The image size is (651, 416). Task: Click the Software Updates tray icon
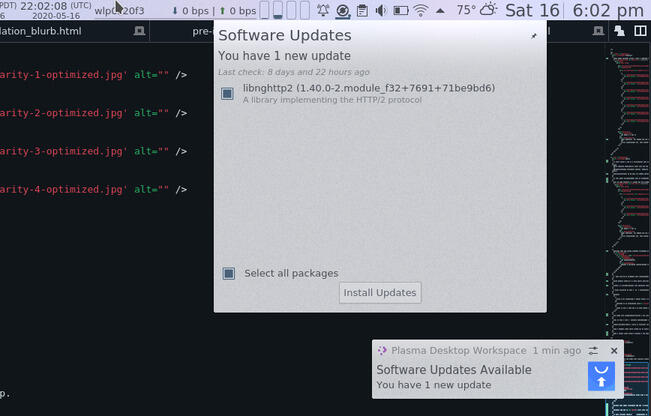(x=343, y=10)
